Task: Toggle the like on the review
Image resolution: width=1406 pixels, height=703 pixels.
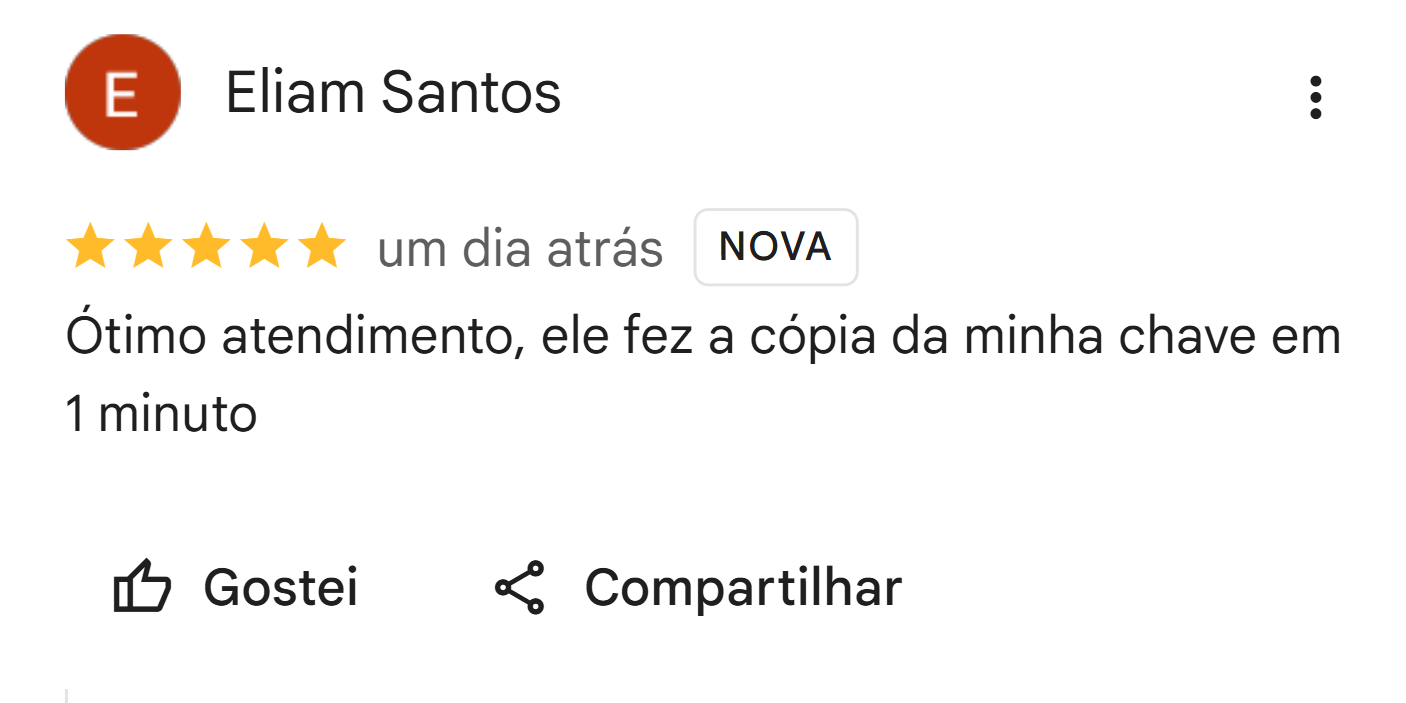Action: coord(238,588)
